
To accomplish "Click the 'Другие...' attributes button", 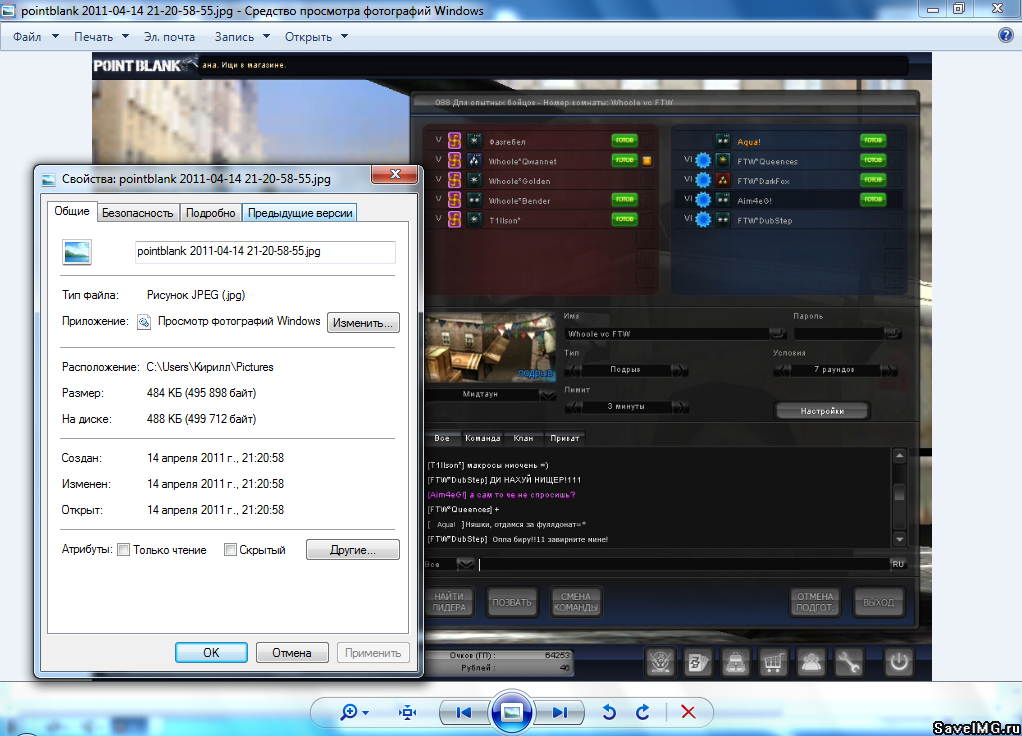I will coord(351,550).
